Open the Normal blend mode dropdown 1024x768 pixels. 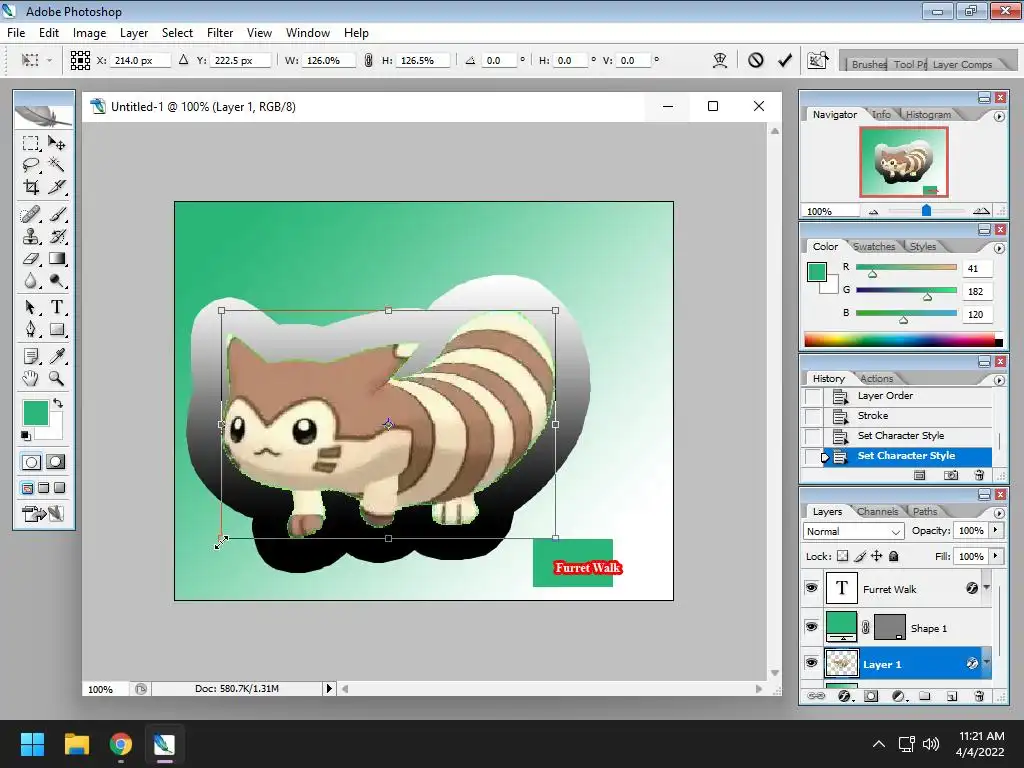click(x=853, y=531)
